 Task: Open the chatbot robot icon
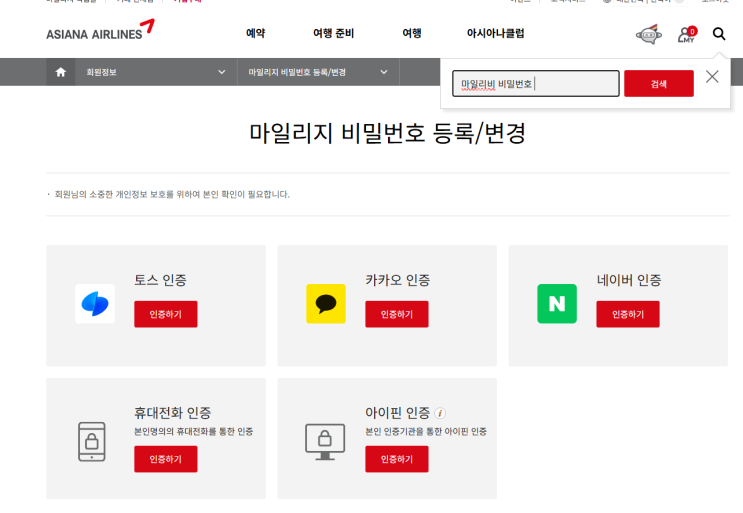pyautogui.click(x=649, y=34)
